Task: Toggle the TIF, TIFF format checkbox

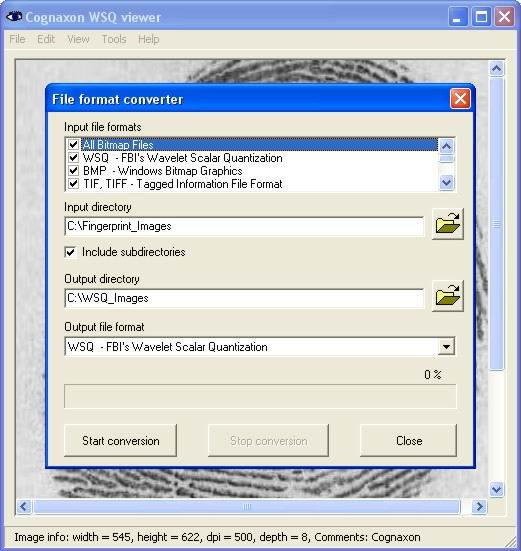Action: (x=73, y=184)
